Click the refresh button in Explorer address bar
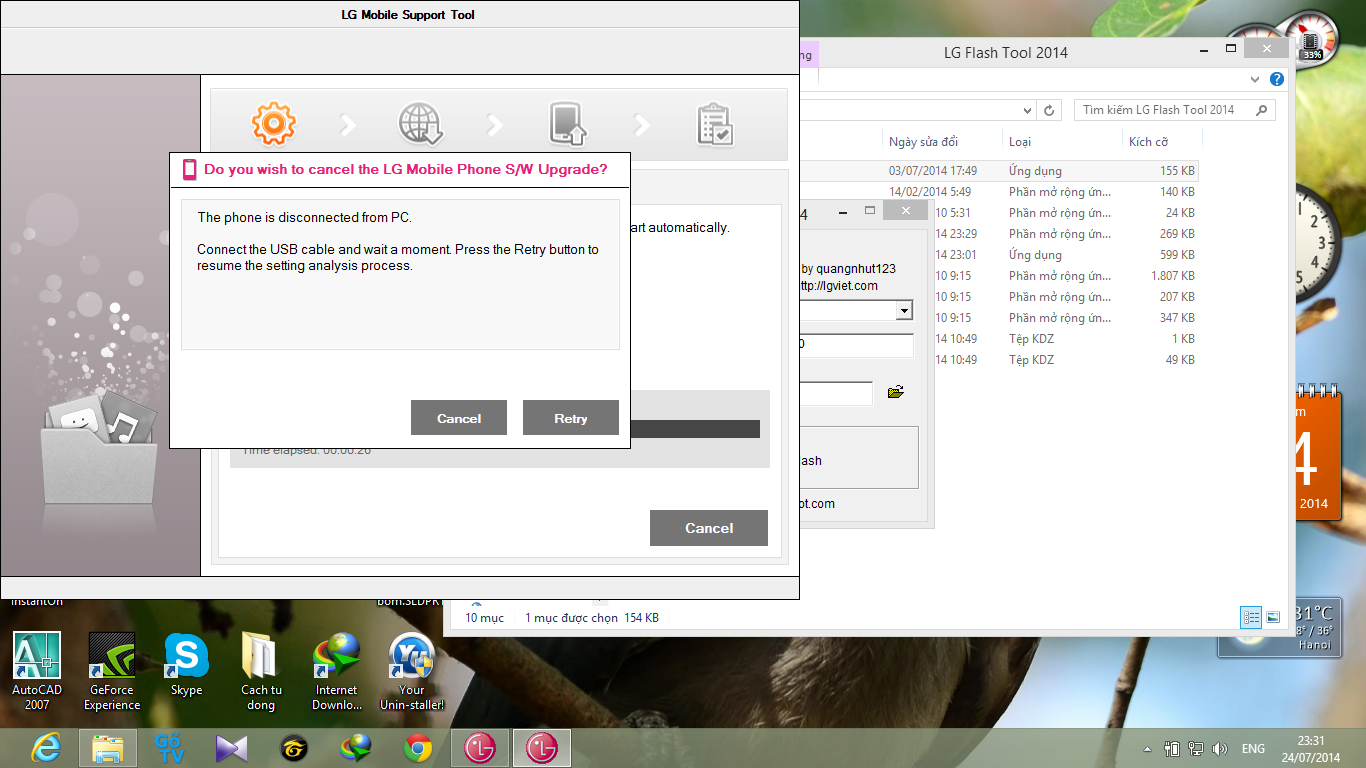This screenshot has width=1366, height=768. [x=1049, y=110]
